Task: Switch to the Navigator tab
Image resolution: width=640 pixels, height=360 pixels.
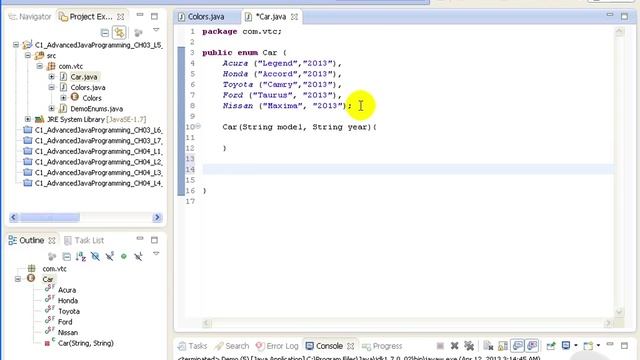Action: (x=30, y=17)
